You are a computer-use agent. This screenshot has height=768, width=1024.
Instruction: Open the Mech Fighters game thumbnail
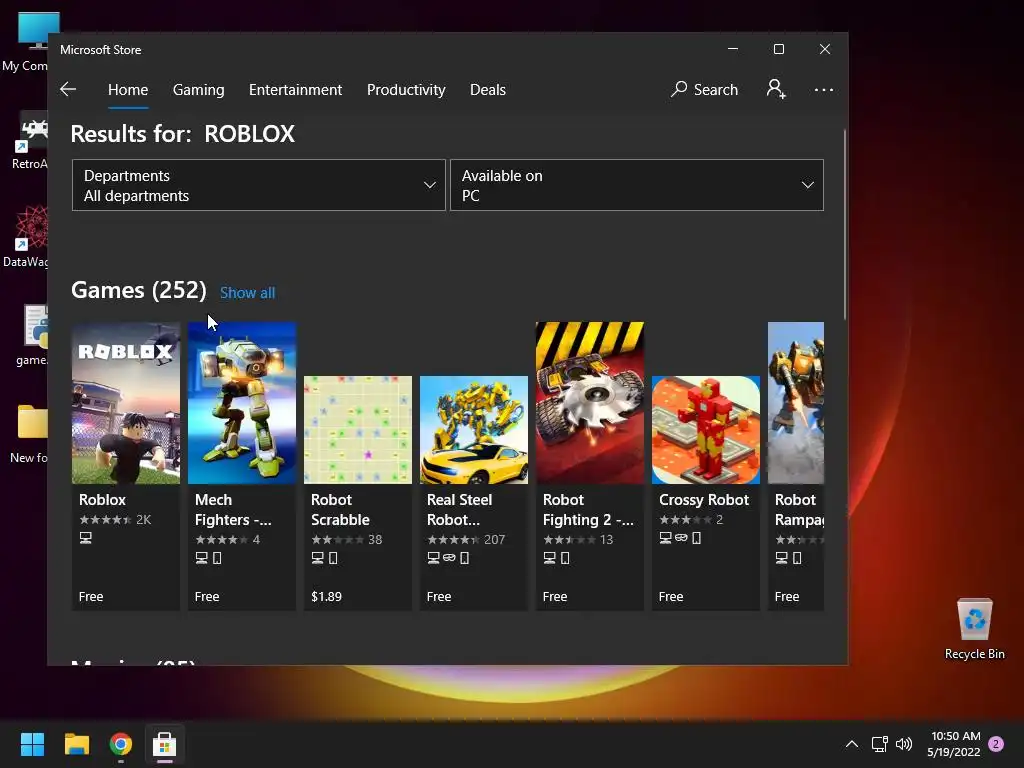(242, 403)
